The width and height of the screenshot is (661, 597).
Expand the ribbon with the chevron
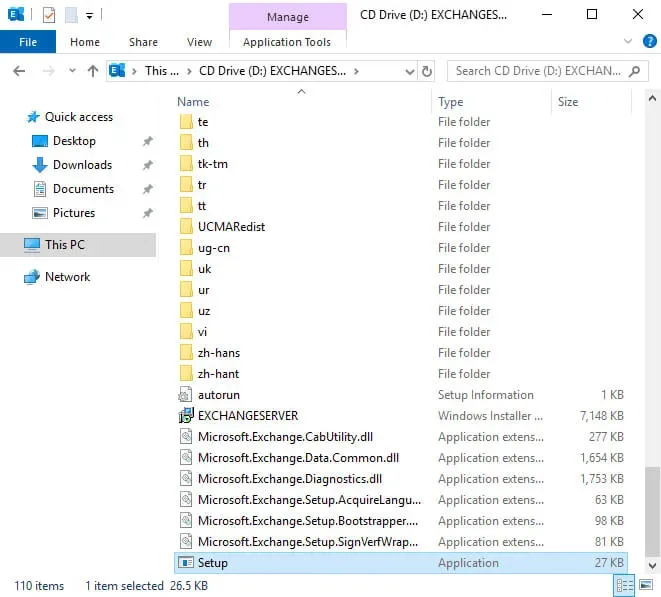pos(628,41)
